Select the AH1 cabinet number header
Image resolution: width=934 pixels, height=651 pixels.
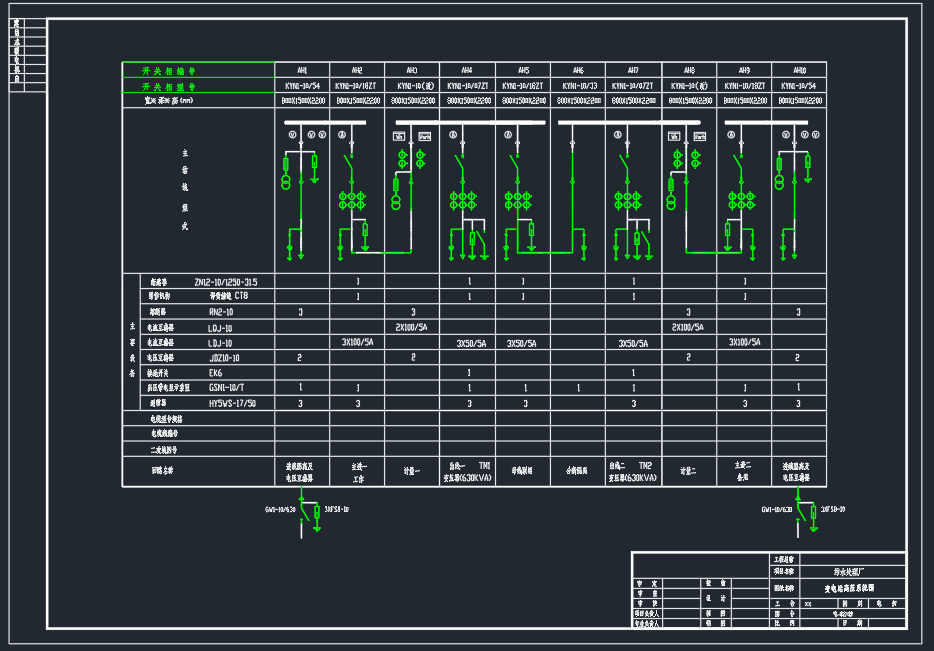300,71
